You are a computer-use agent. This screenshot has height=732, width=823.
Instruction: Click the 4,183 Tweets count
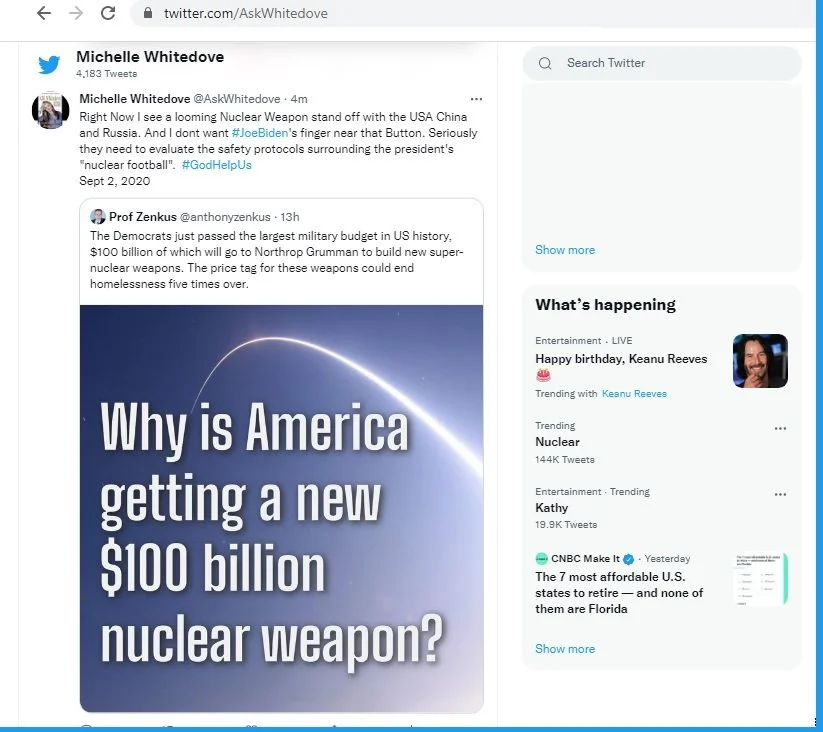pyautogui.click(x=107, y=74)
